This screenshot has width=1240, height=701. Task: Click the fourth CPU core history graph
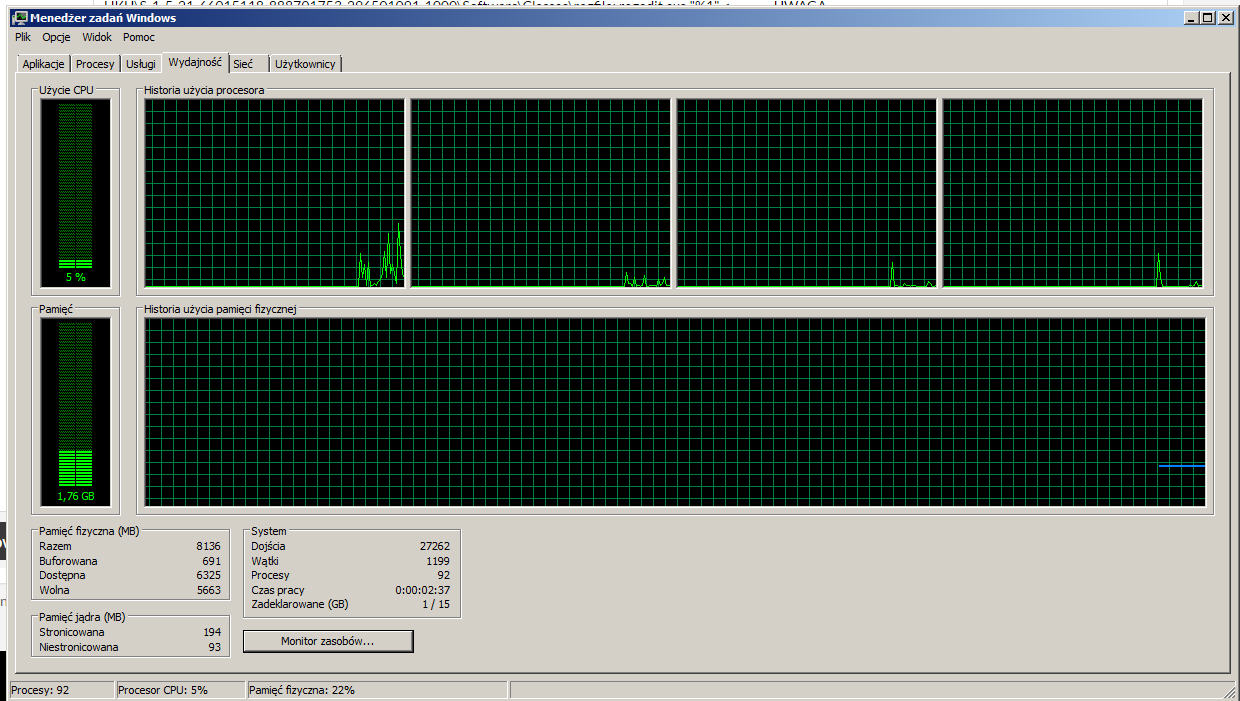[x=1073, y=193]
